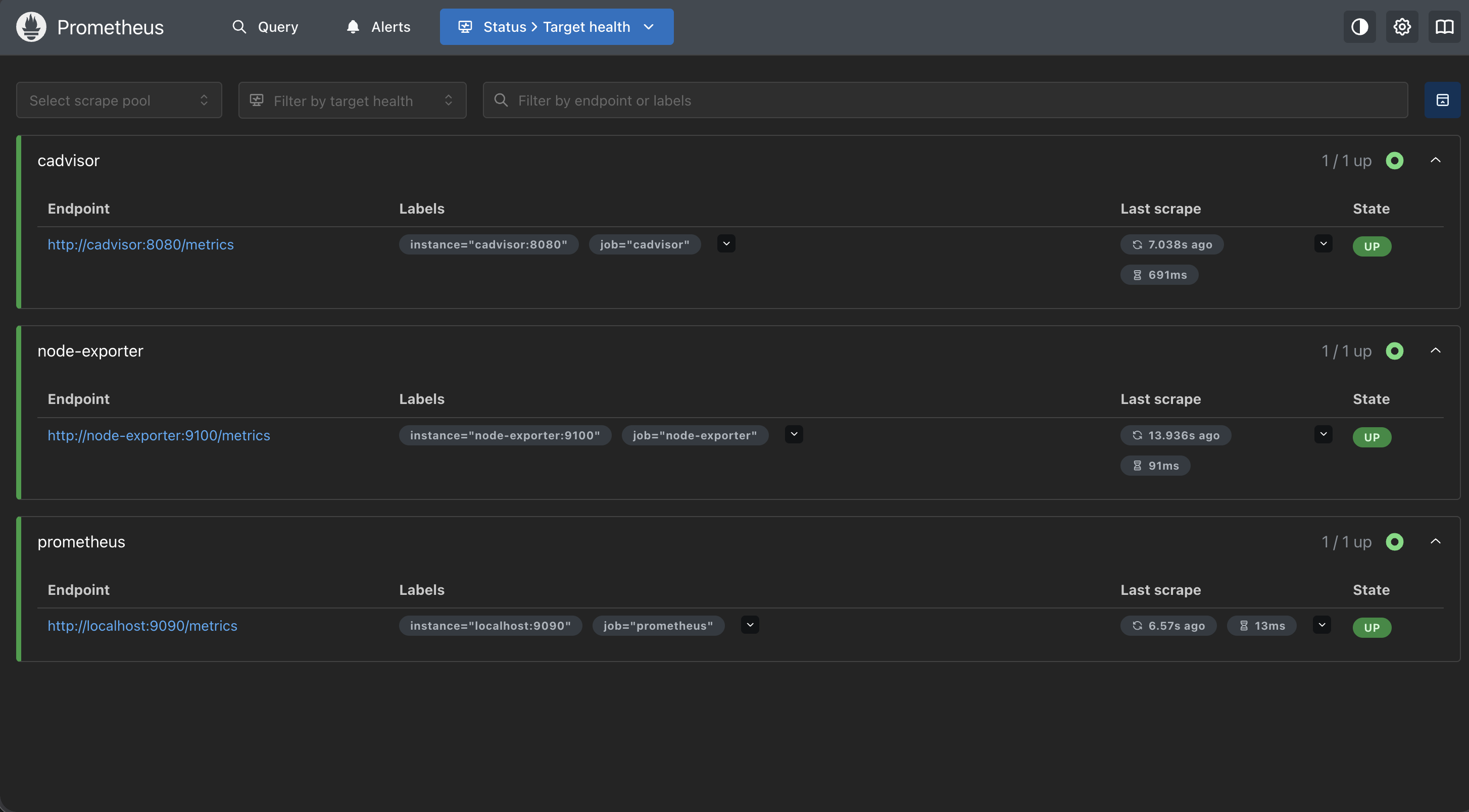1469x812 pixels.
Task: Click the instance="cadvisor:8080" label badge
Action: pyautogui.click(x=488, y=244)
